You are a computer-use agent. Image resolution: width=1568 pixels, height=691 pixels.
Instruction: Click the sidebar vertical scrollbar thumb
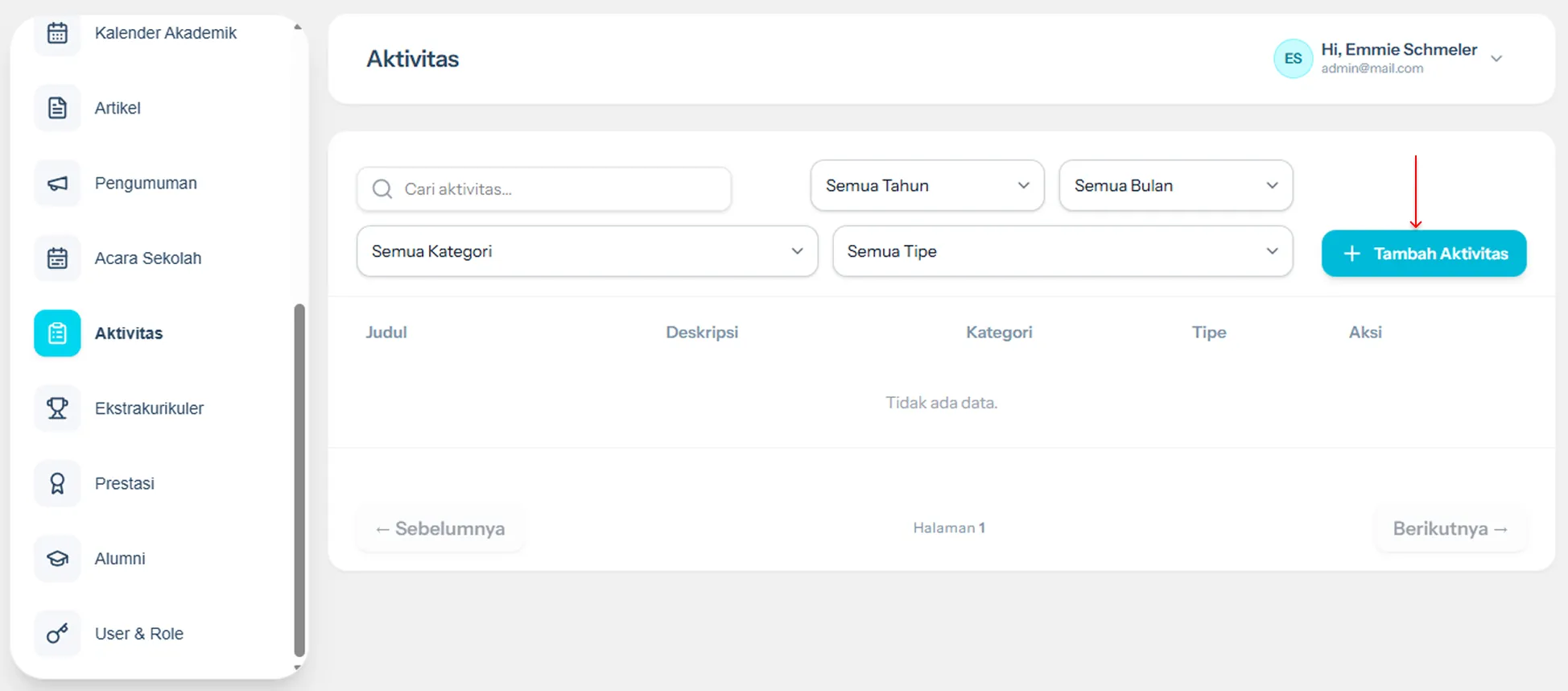[299, 480]
